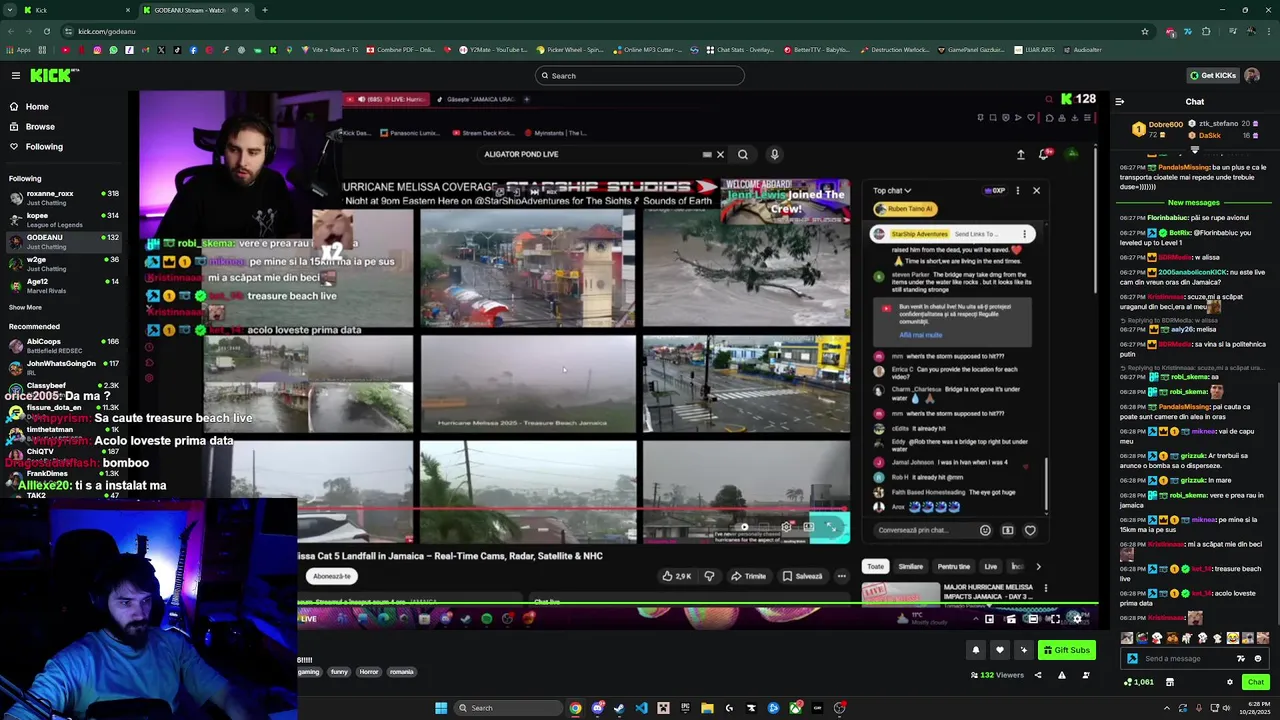Select Similare filter chip
Screen dimensions: 1280x720
click(910, 566)
